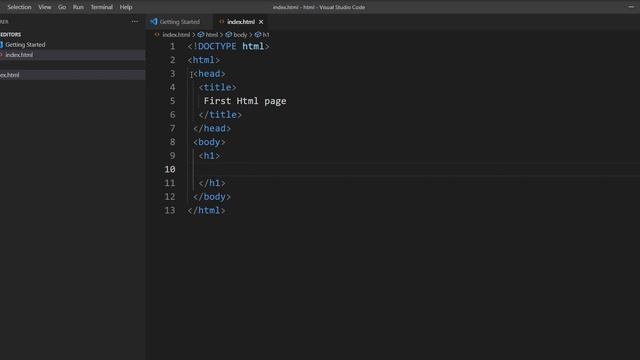This screenshot has width=640, height=360.
Task: Open Explorer more actions ellipsis
Action: coord(135,21)
